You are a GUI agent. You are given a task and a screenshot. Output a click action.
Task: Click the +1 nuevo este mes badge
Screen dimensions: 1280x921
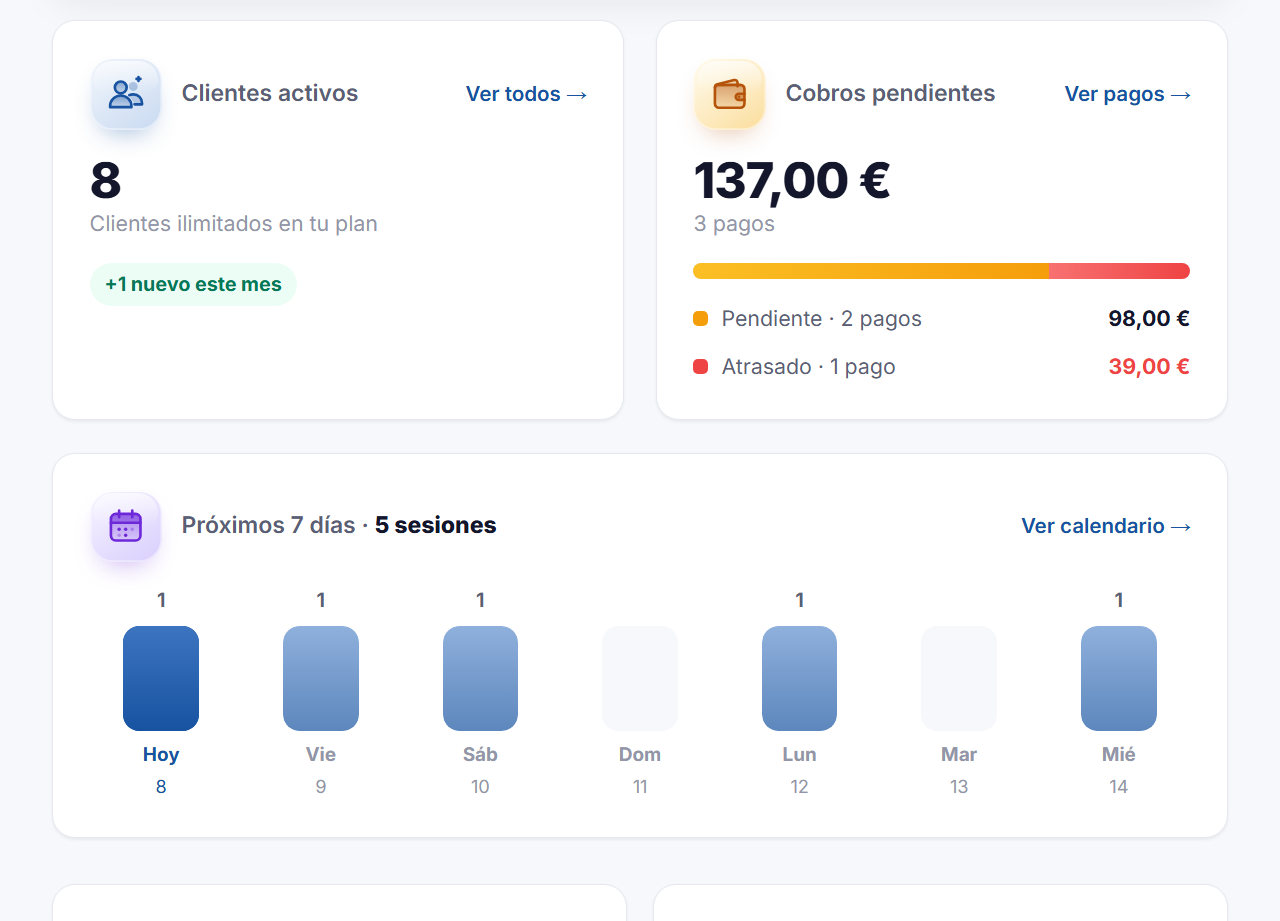point(193,284)
